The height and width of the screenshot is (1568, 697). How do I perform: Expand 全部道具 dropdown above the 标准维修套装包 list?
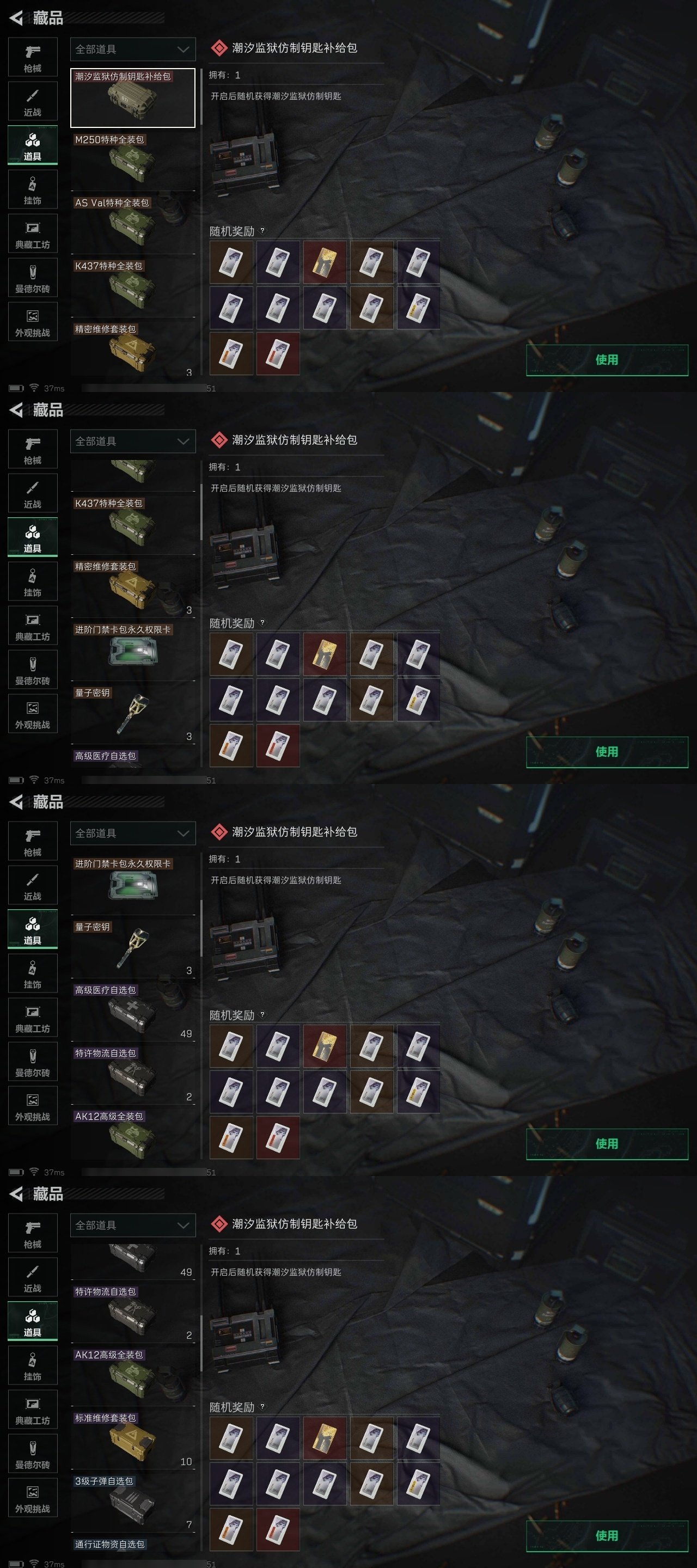tap(133, 1226)
